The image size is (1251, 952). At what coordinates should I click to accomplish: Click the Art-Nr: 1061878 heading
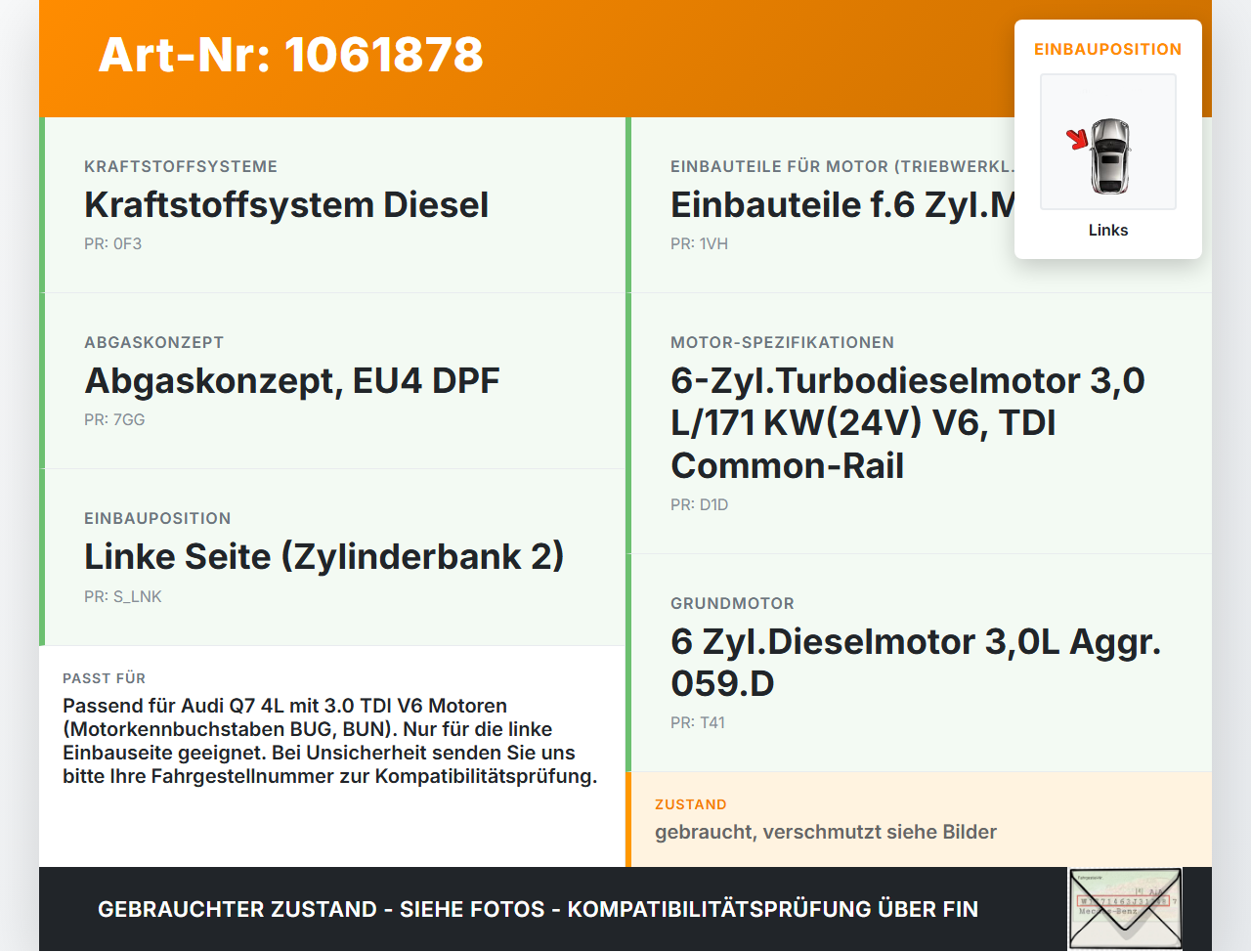click(290, 55)
